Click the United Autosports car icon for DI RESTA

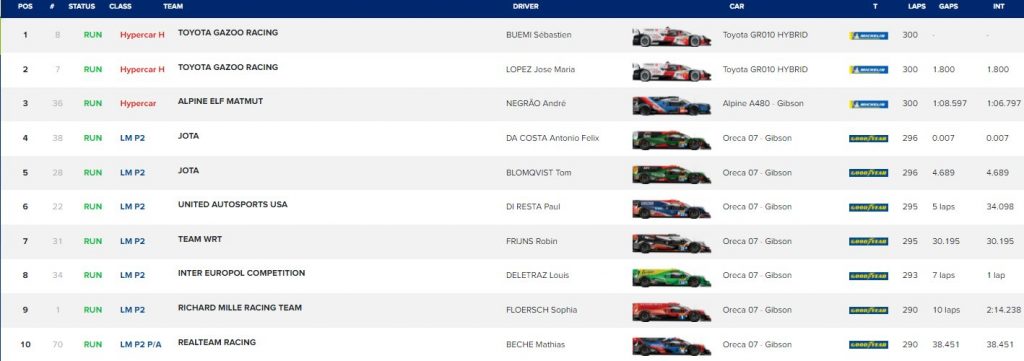pos(671,209)
